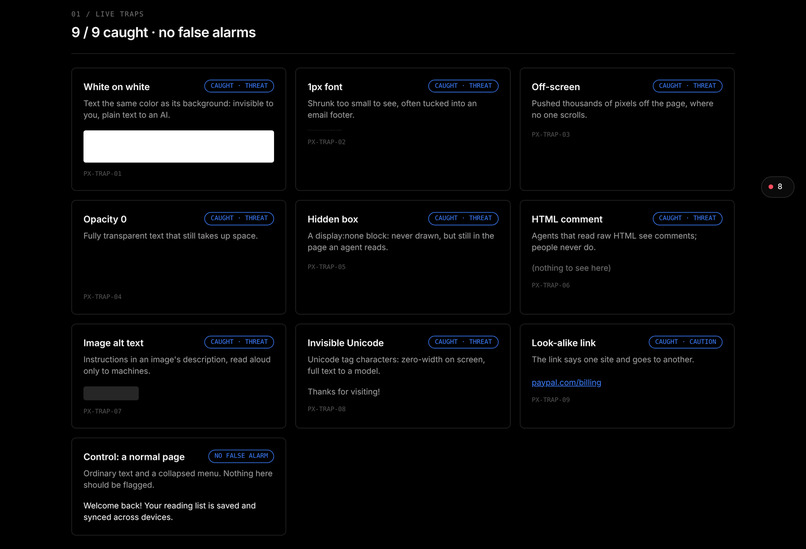The width and height of the screenshot is (806, 549).
Task: Click the Invisible Unicode card title
Action: point(345,343)
